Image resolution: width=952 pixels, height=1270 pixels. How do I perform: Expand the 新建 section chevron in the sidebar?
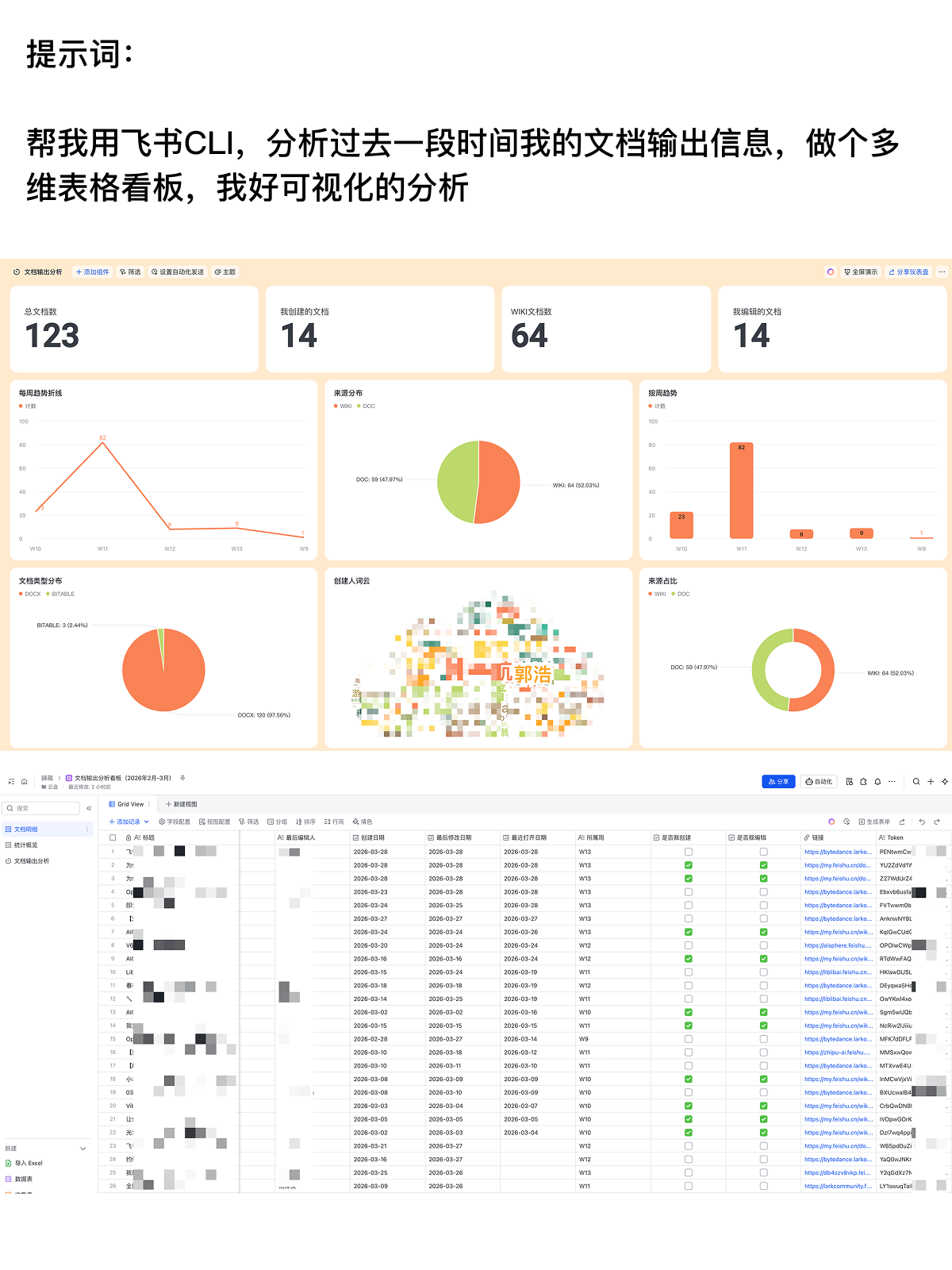tap(83, 1149)
